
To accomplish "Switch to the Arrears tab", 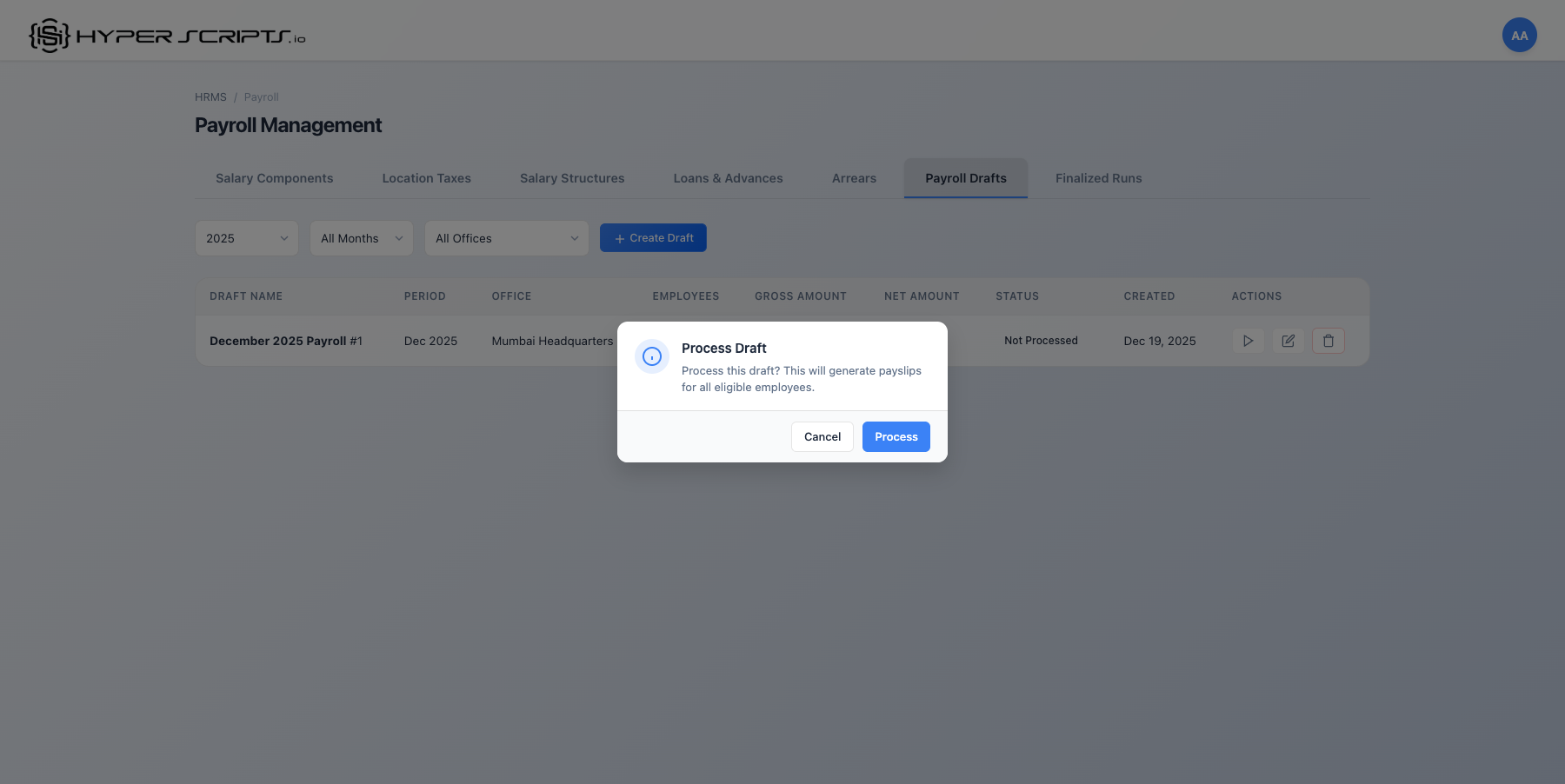I will 853,178.
